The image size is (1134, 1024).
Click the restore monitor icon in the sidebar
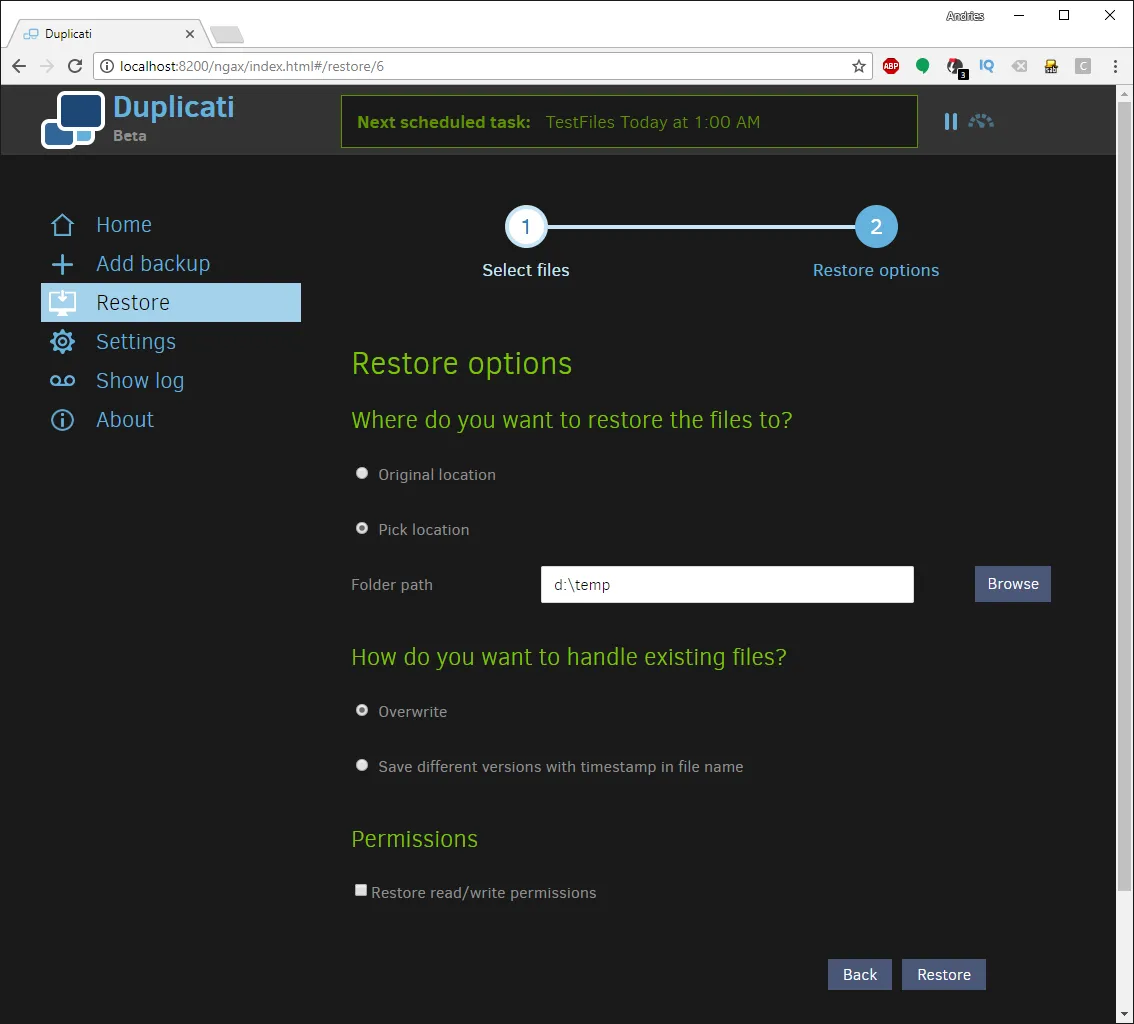(62, 302)
